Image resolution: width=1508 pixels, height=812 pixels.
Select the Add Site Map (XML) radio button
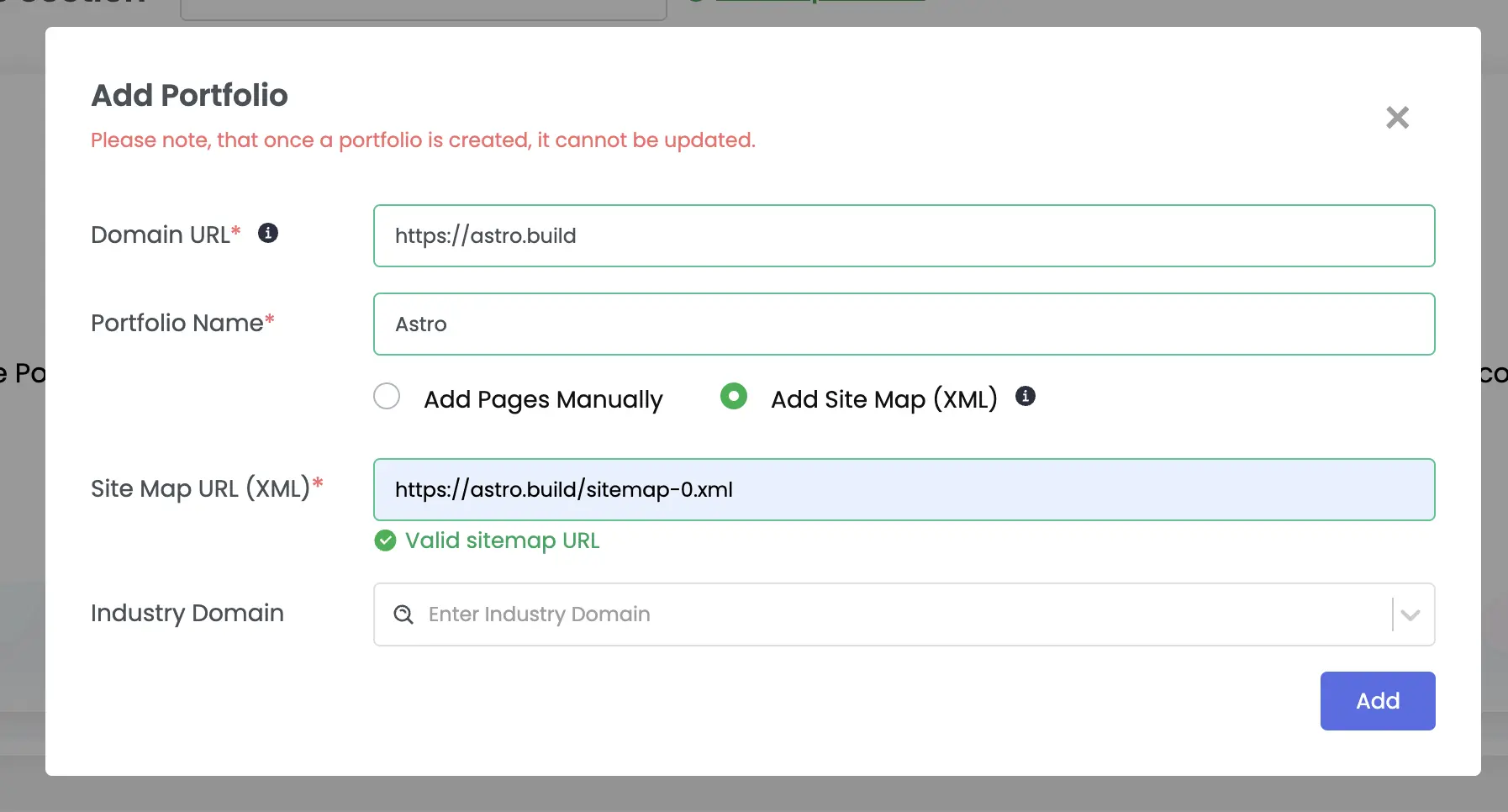pos(733,396)
